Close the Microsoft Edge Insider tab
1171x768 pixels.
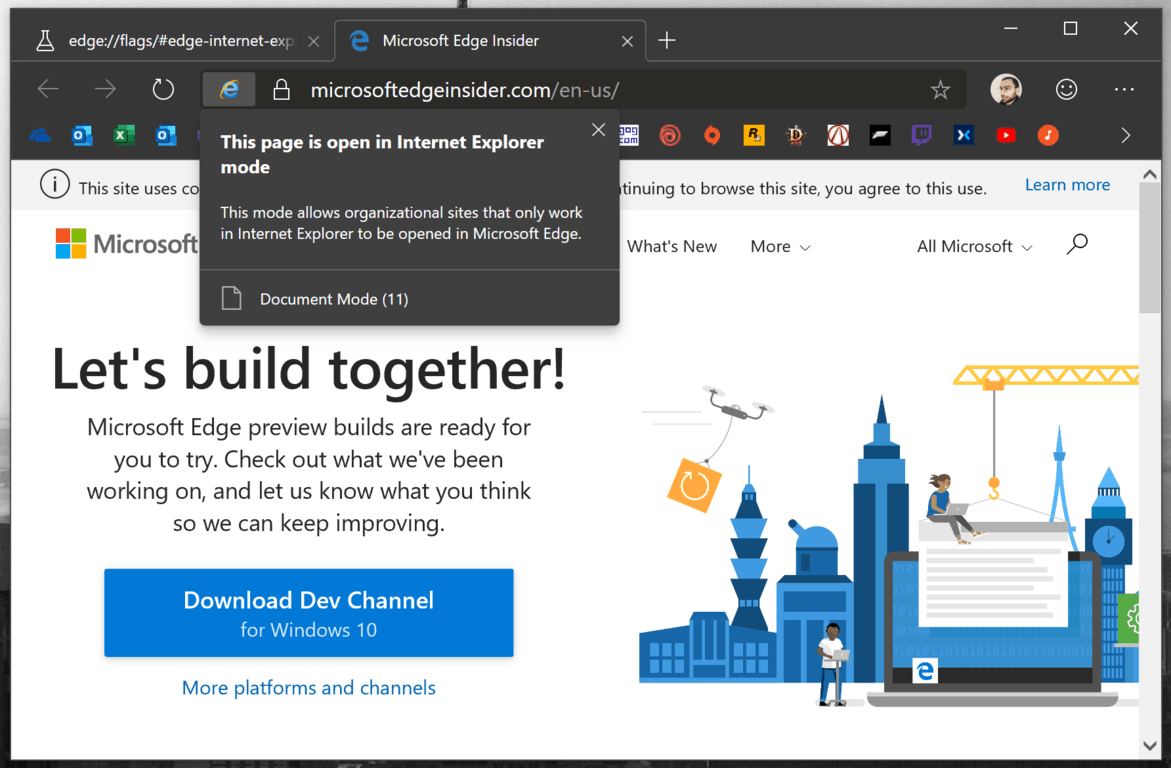[627, 41]
